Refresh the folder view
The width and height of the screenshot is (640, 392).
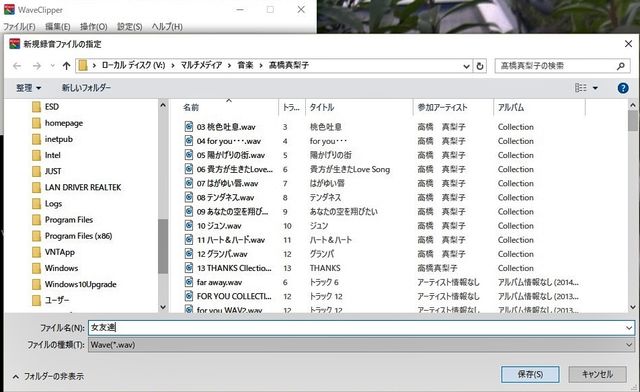point(480,66)
